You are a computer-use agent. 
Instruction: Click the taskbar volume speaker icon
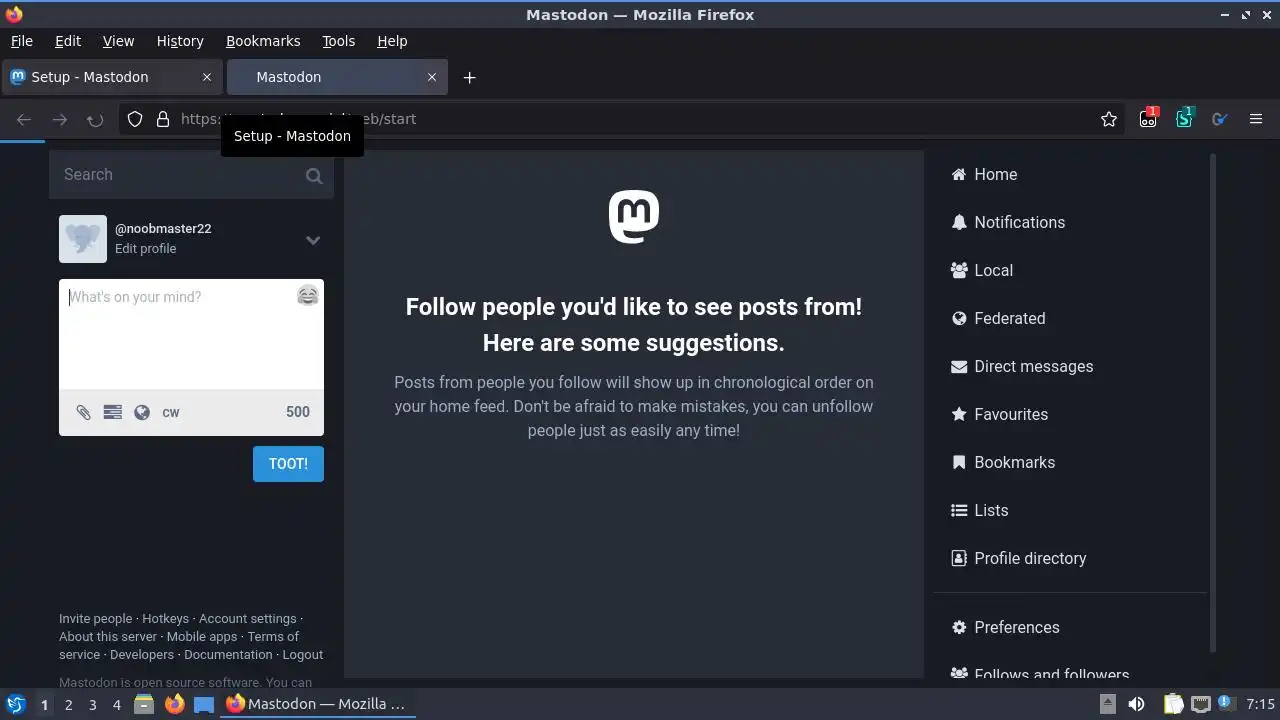pos(1137,704)
